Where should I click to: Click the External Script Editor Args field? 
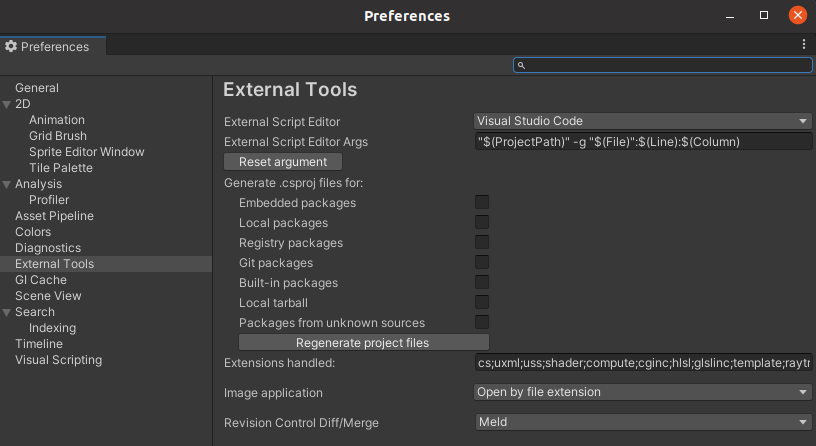pyautogui.click(x=643, y=142)
